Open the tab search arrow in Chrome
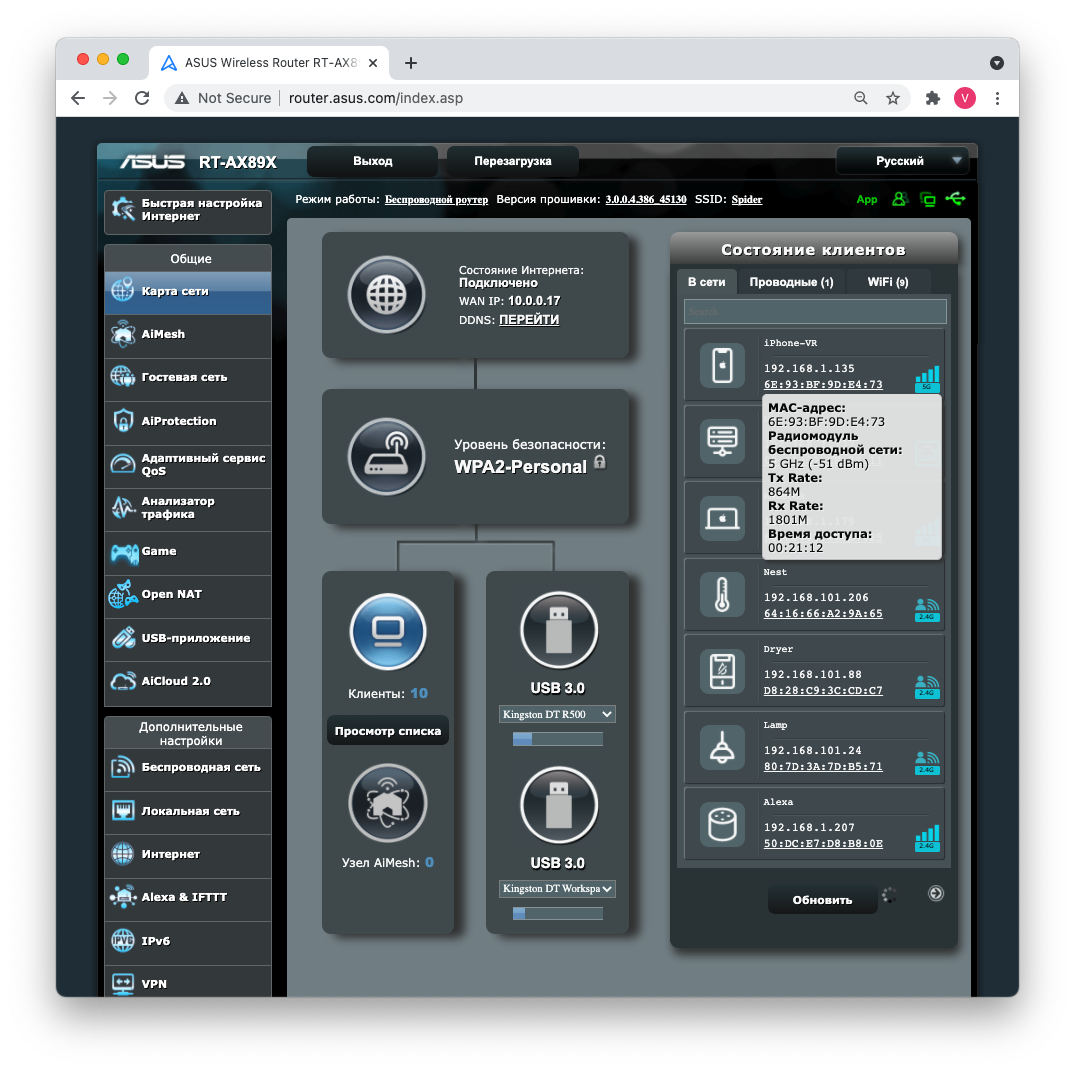The height and width of the screenshot is (1071, 1075). [x=997, y=63]
